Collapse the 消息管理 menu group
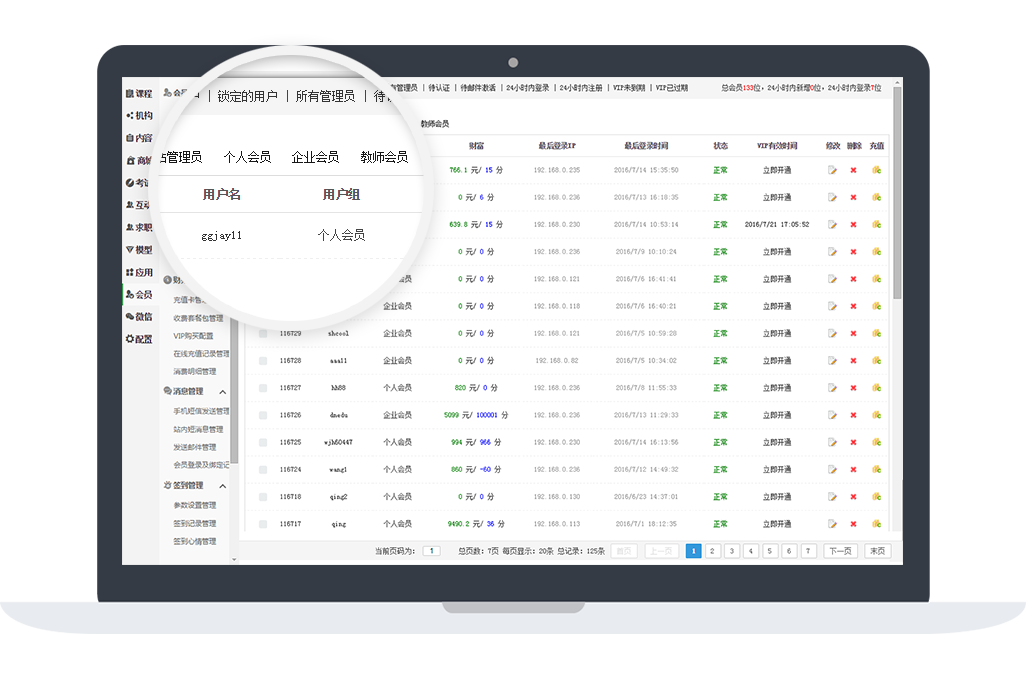Screen dimensions: 1026x680 [223, 392]
